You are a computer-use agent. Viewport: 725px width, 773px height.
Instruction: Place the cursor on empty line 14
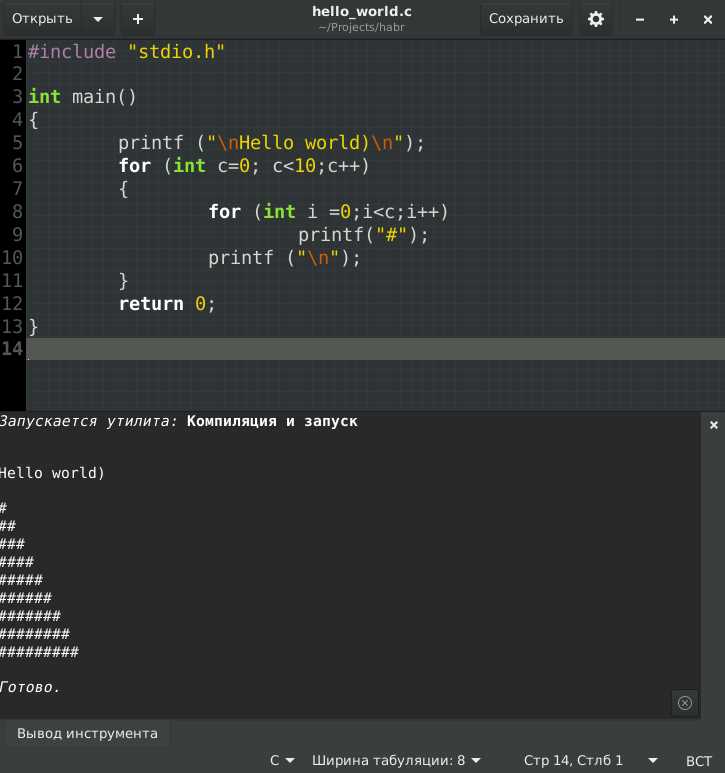pyautogui.click(x=375, y=349)
